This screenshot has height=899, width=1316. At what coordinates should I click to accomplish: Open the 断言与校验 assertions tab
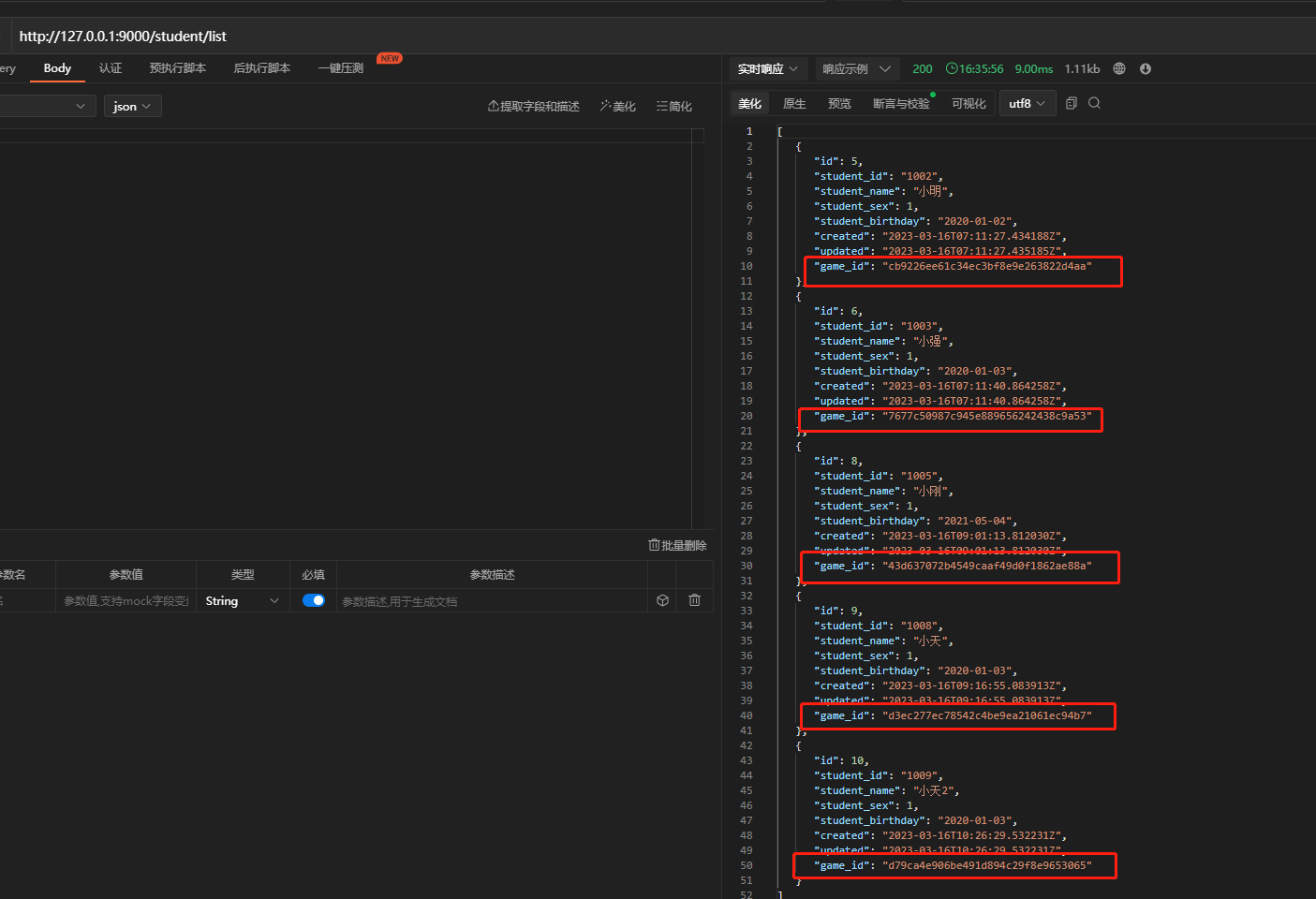pyautogui.click(x=901, y=103)
